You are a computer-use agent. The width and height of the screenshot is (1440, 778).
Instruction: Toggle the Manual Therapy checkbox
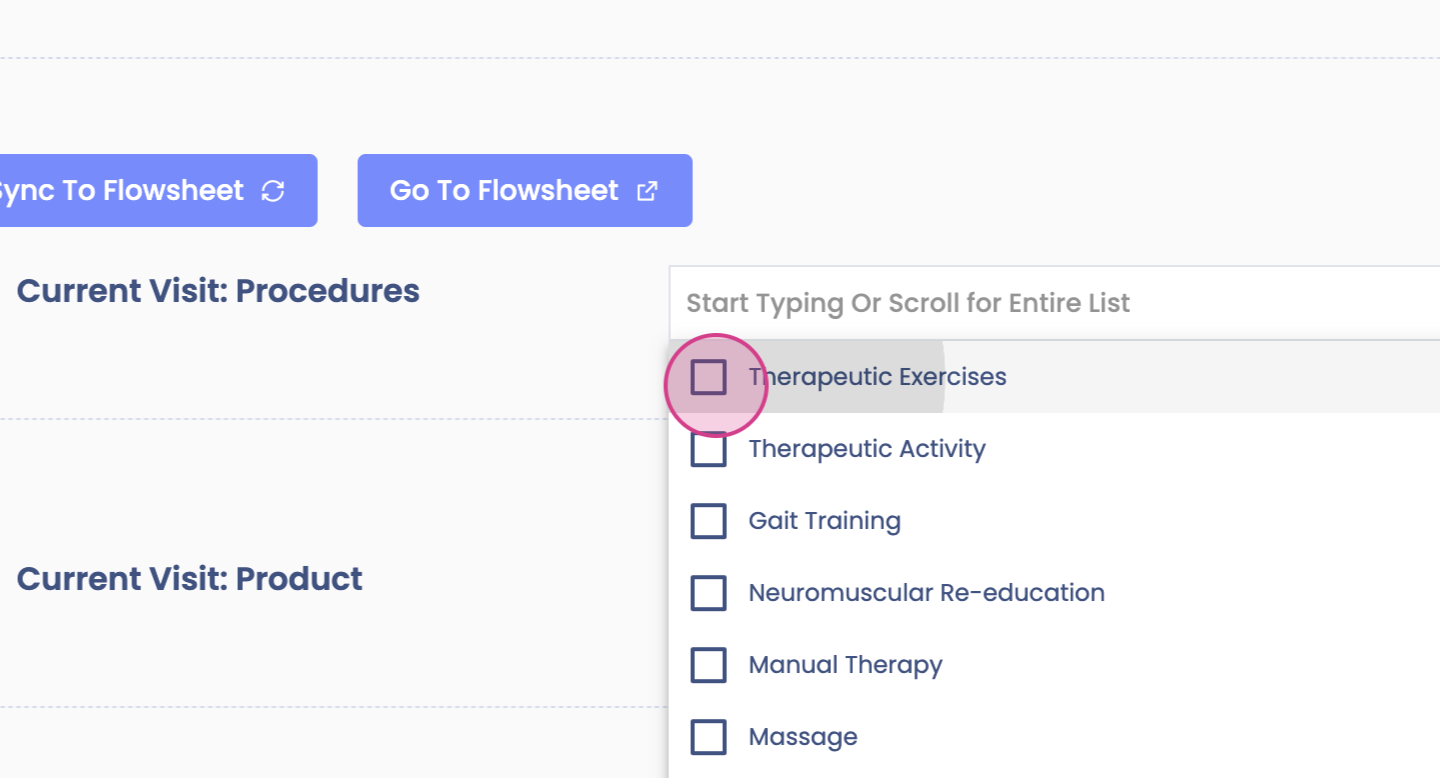pos(709,665)
